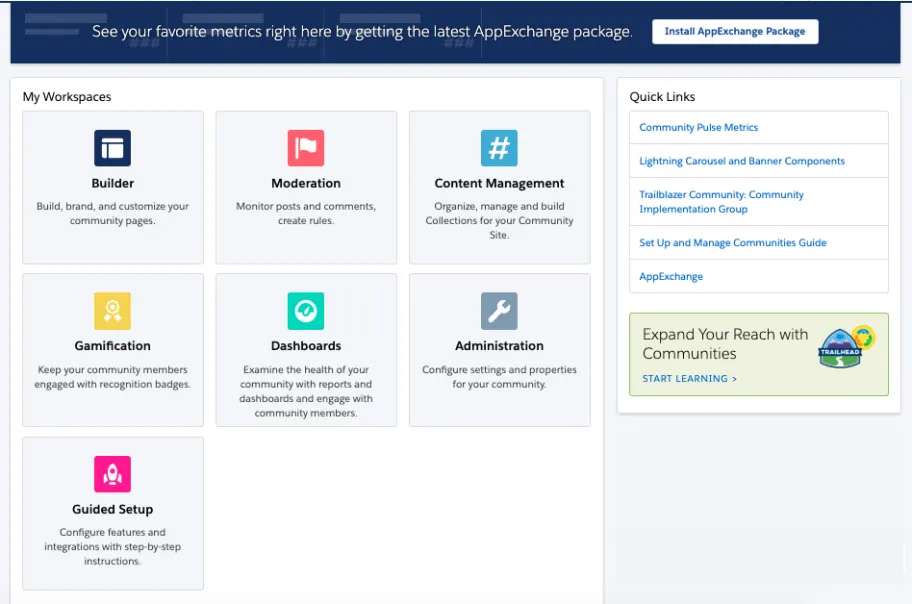Open the Community Pulse Metrics link
Screen dimensions: 912x604
[x=699, y=127]
